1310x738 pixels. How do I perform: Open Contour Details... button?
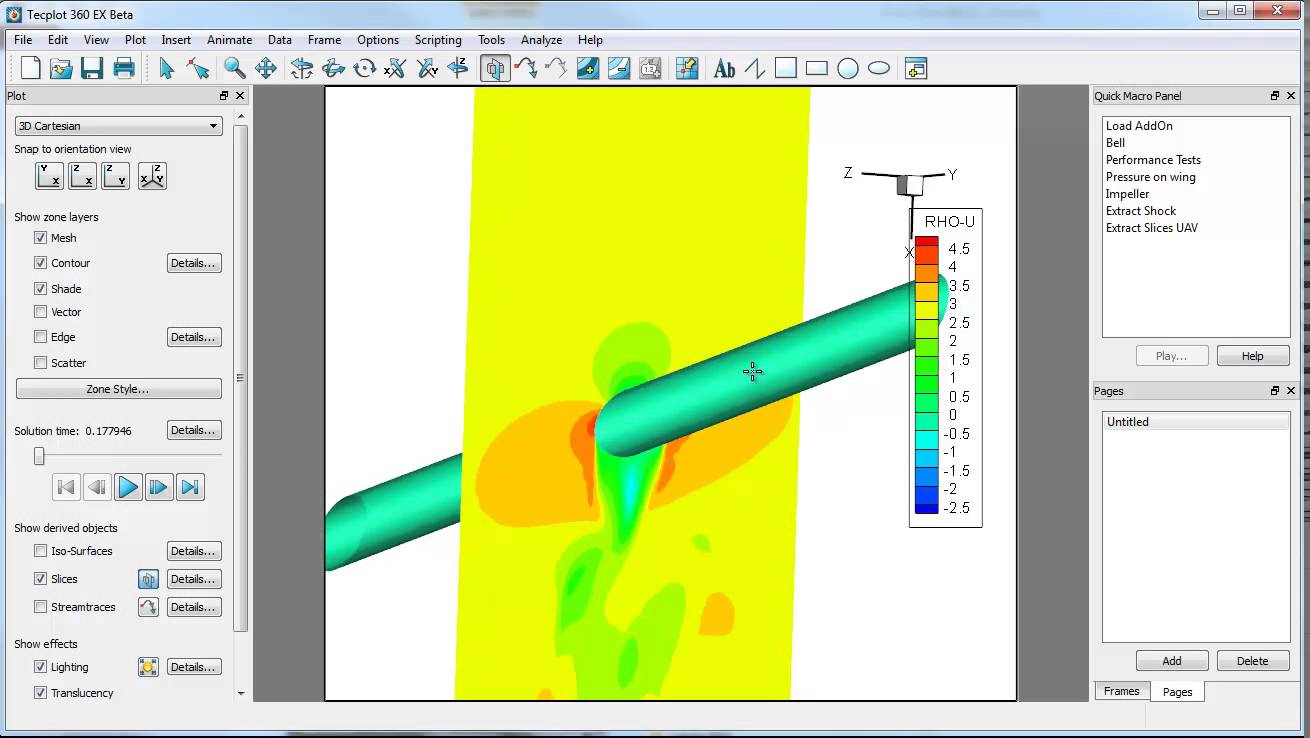click(193, 263)
